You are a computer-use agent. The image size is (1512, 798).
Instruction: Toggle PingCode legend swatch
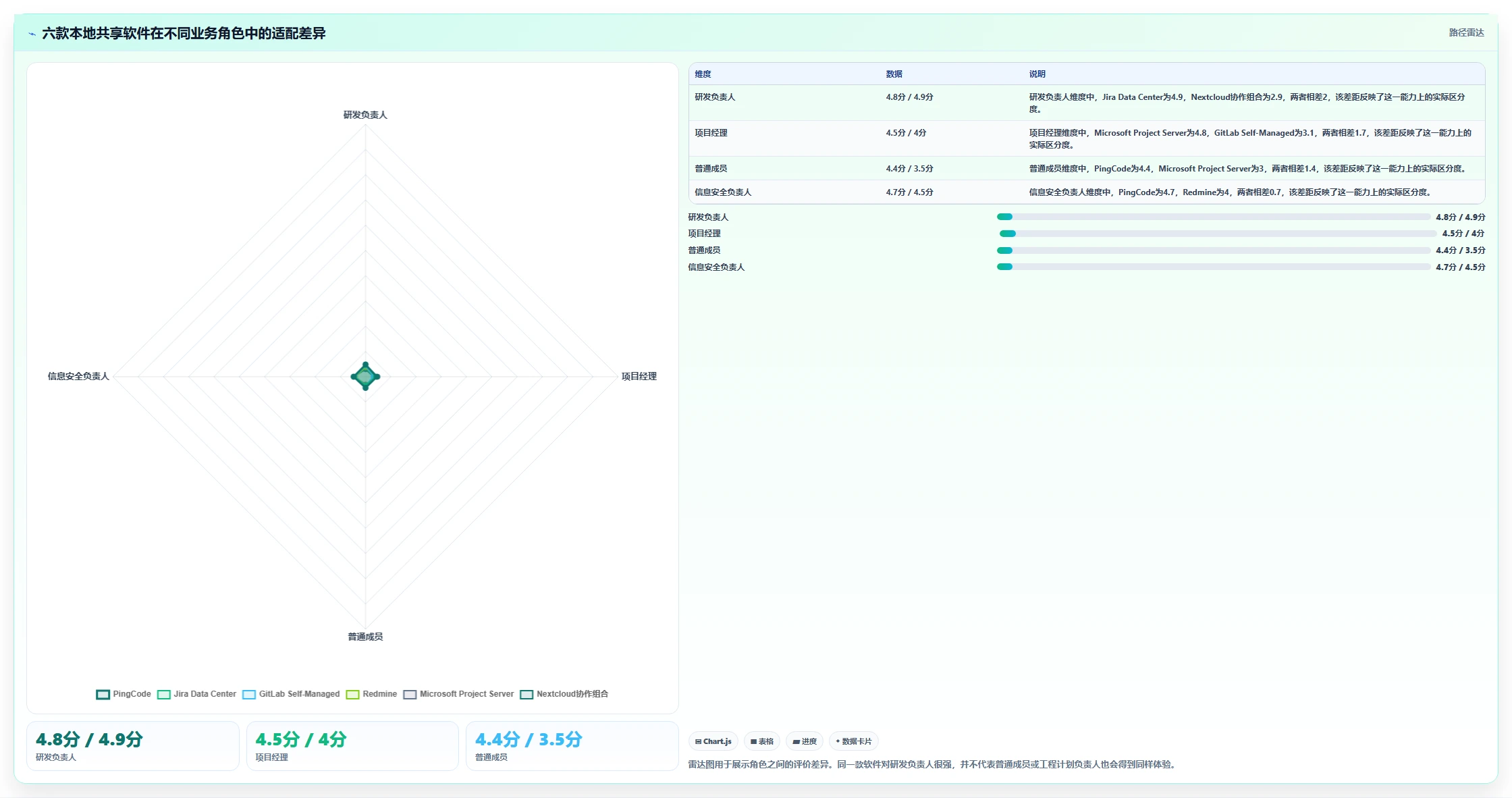tap(103, 694)
